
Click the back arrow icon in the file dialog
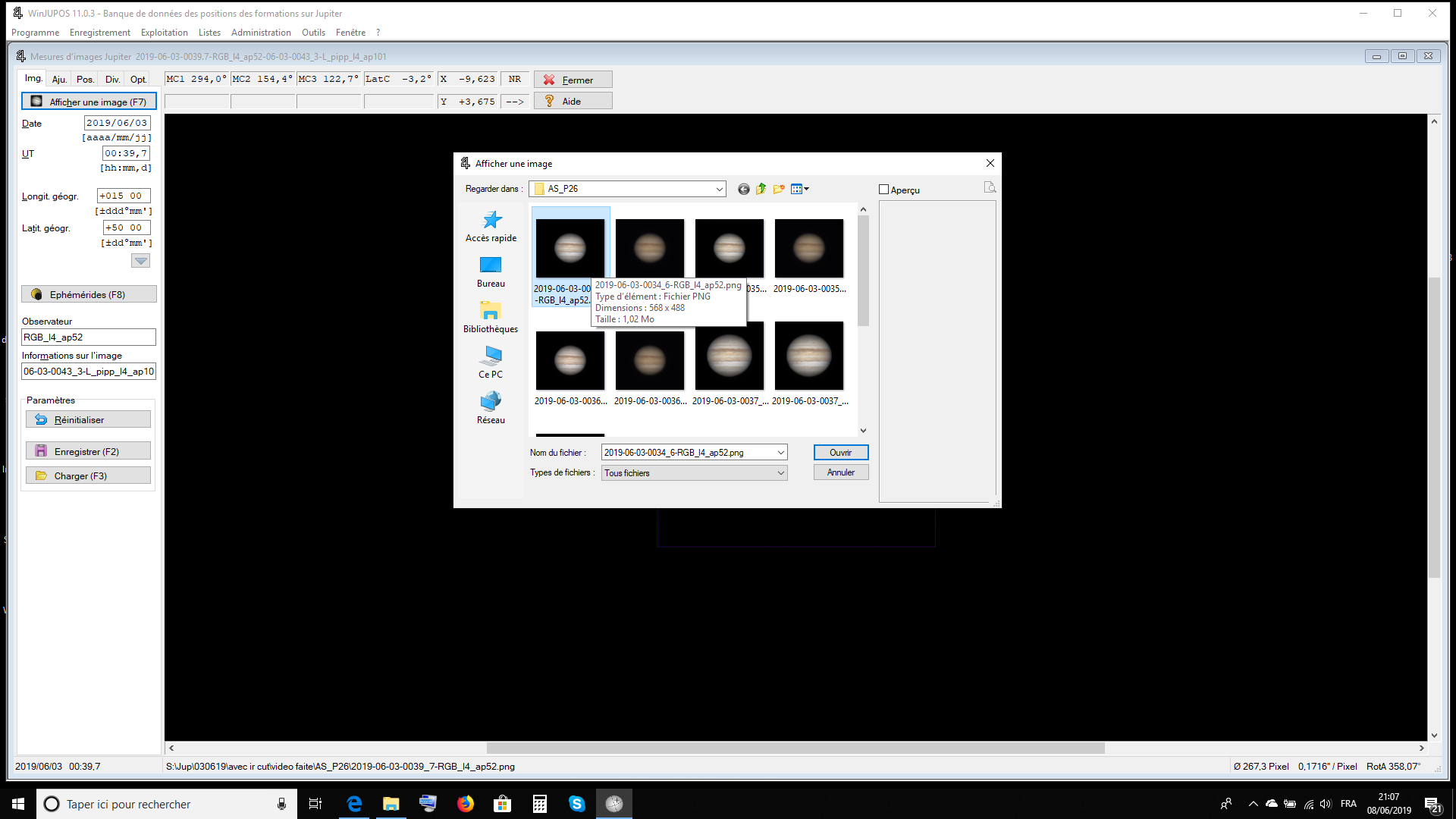743,189
